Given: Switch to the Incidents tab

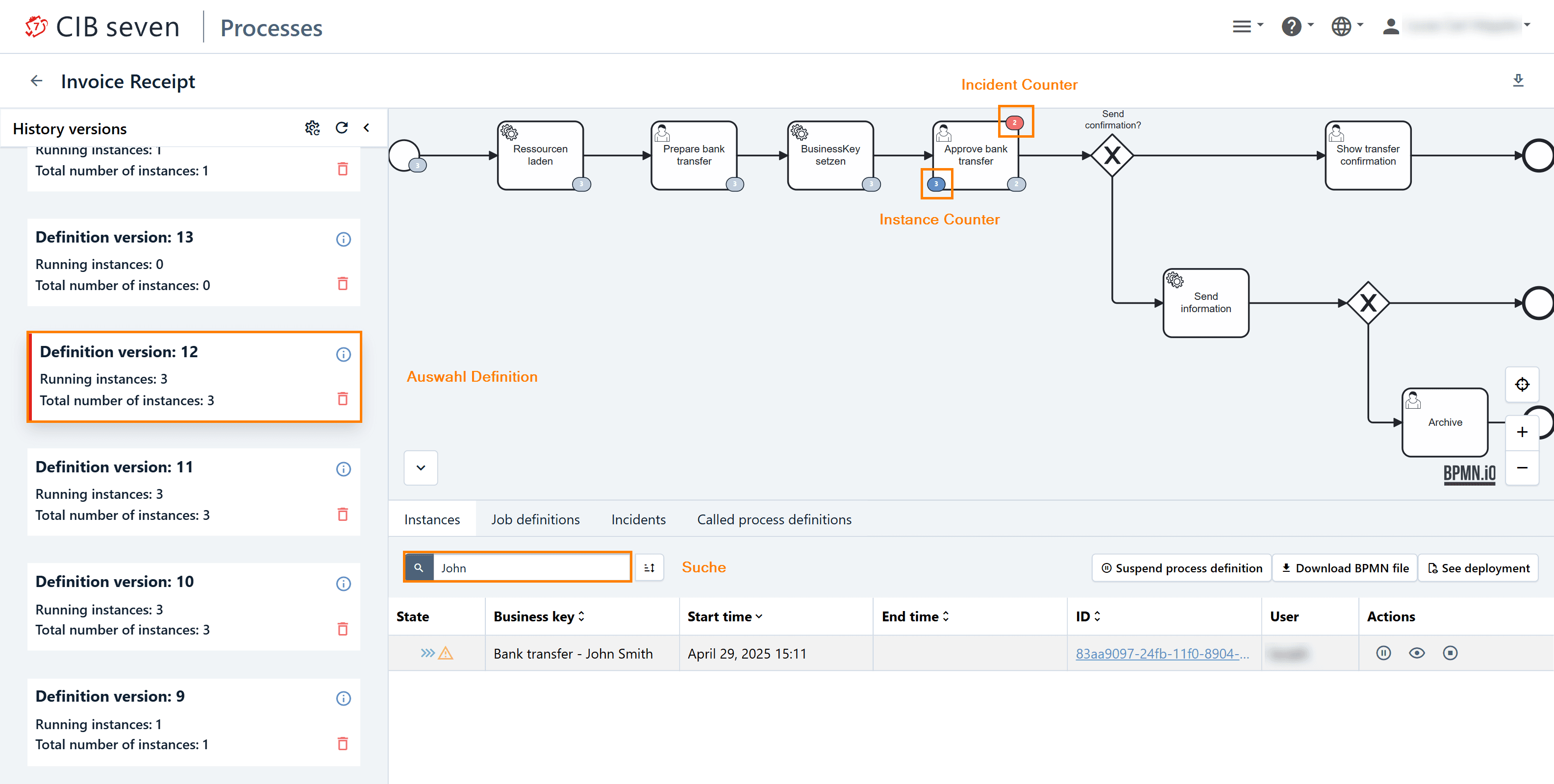Looking at the screenshot, I should point(638,520).
